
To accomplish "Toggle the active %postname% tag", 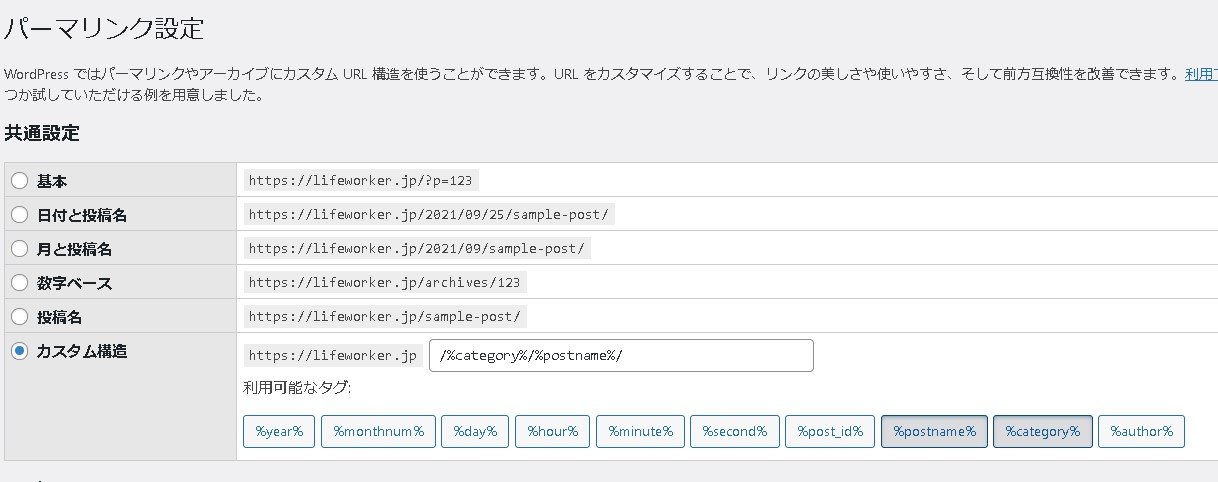I will [934, 432].
